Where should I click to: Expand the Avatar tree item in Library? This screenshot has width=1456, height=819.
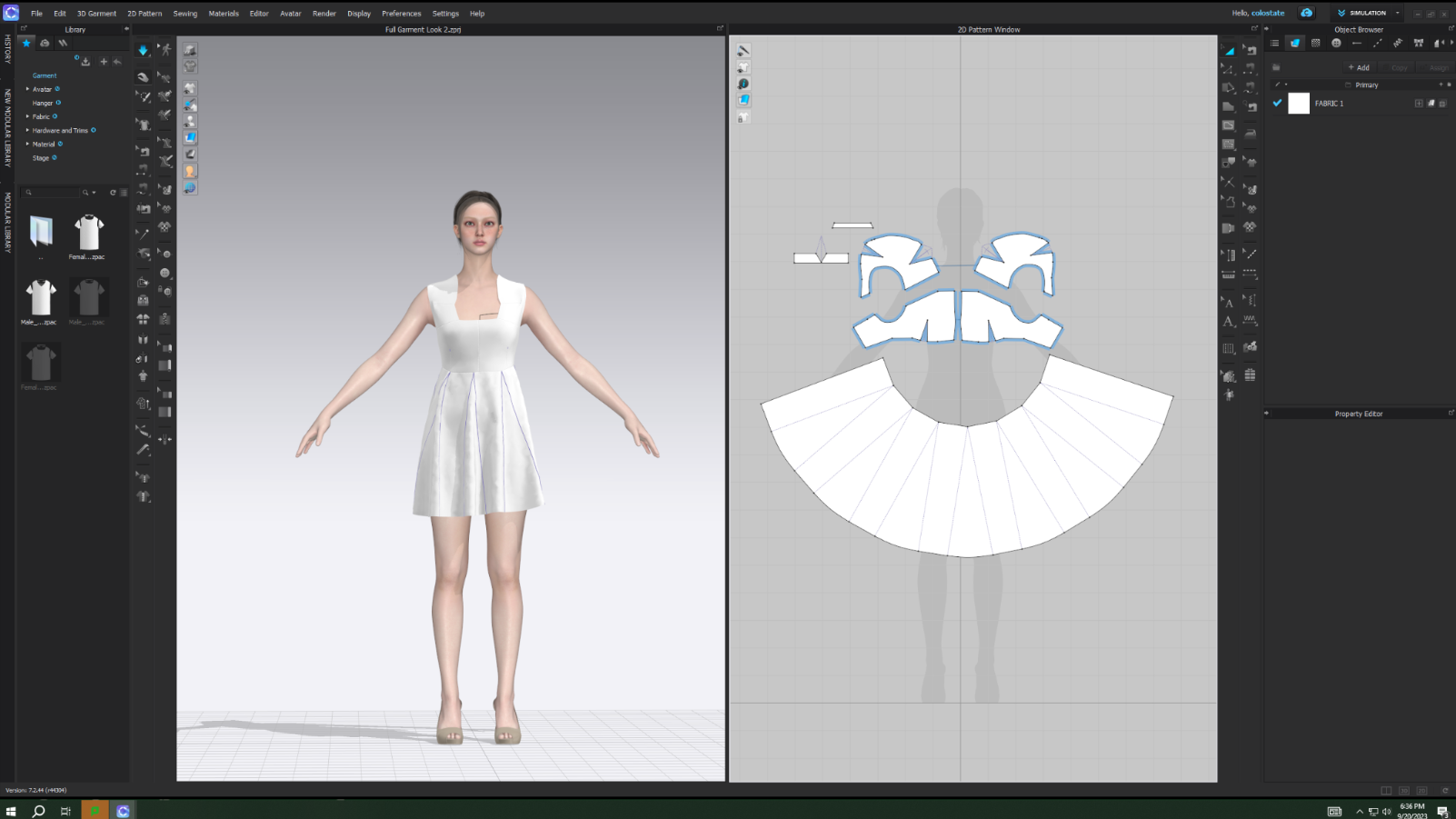tap(27, 89)
